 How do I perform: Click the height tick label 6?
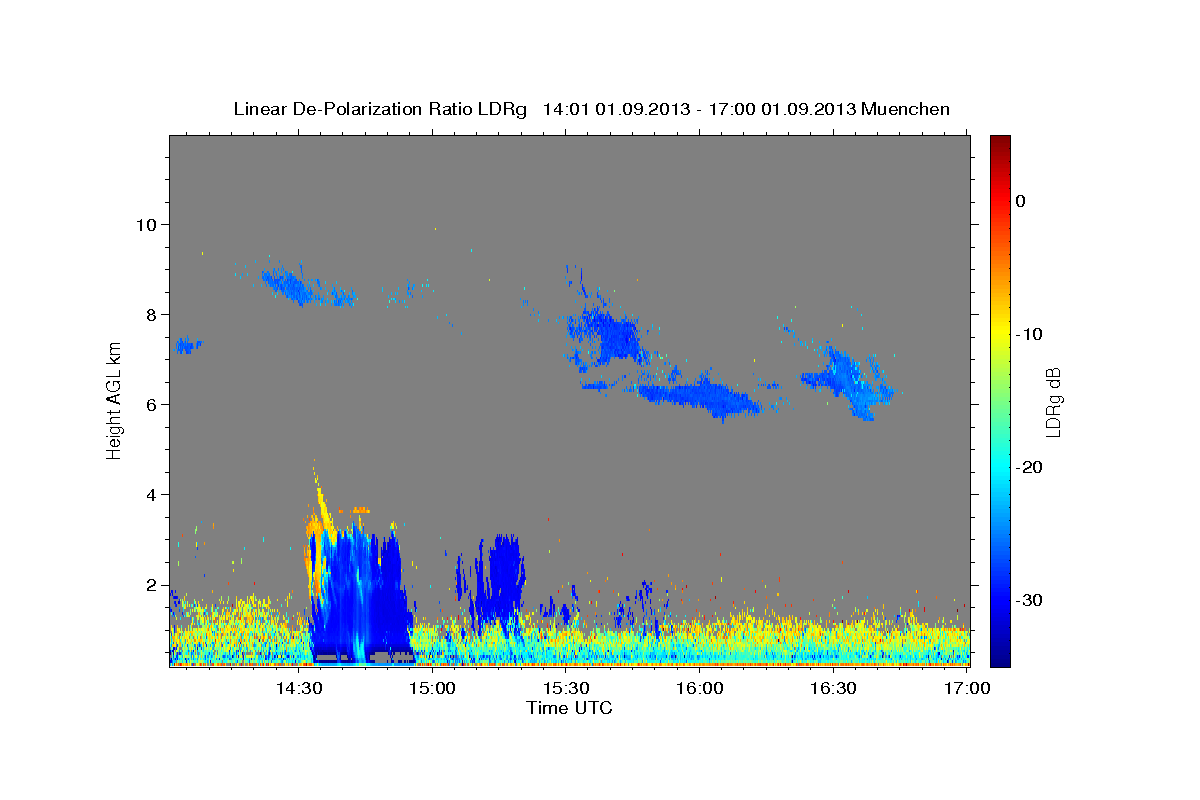[152, 404]
